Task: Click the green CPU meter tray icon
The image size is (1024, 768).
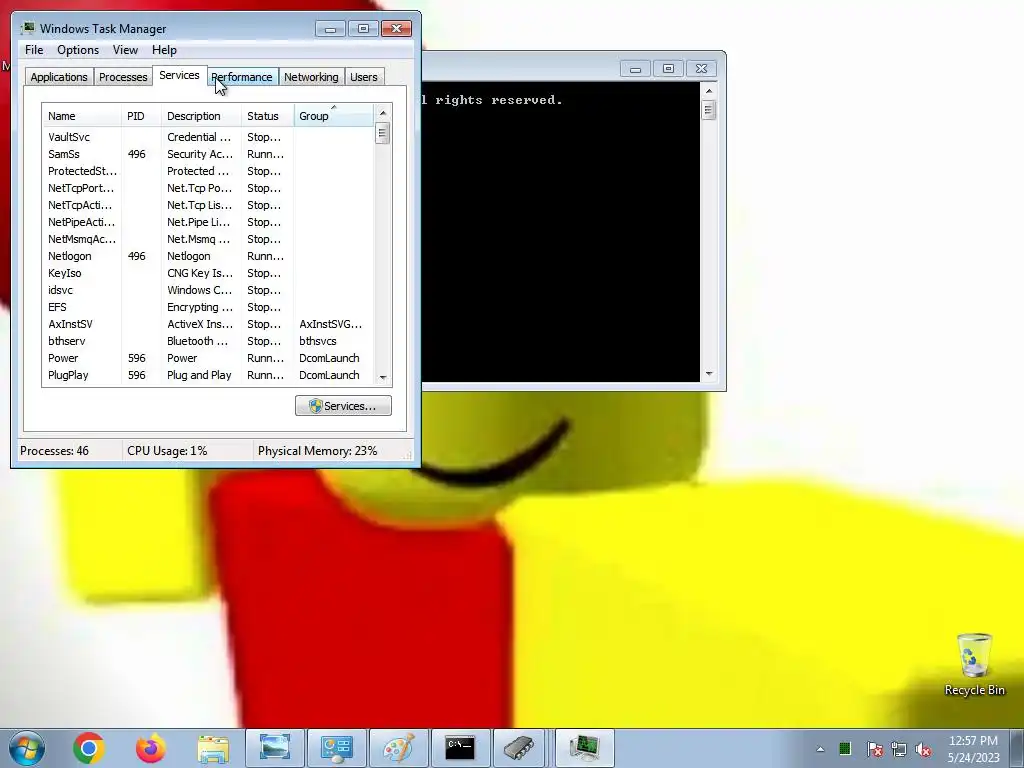Action: [845, 749]
